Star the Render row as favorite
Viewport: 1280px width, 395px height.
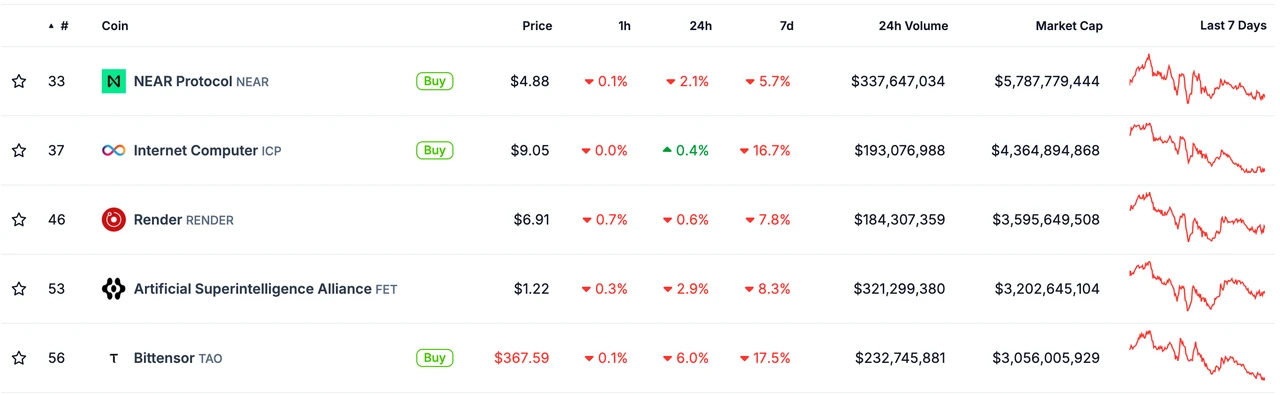[x=19, y=219]
